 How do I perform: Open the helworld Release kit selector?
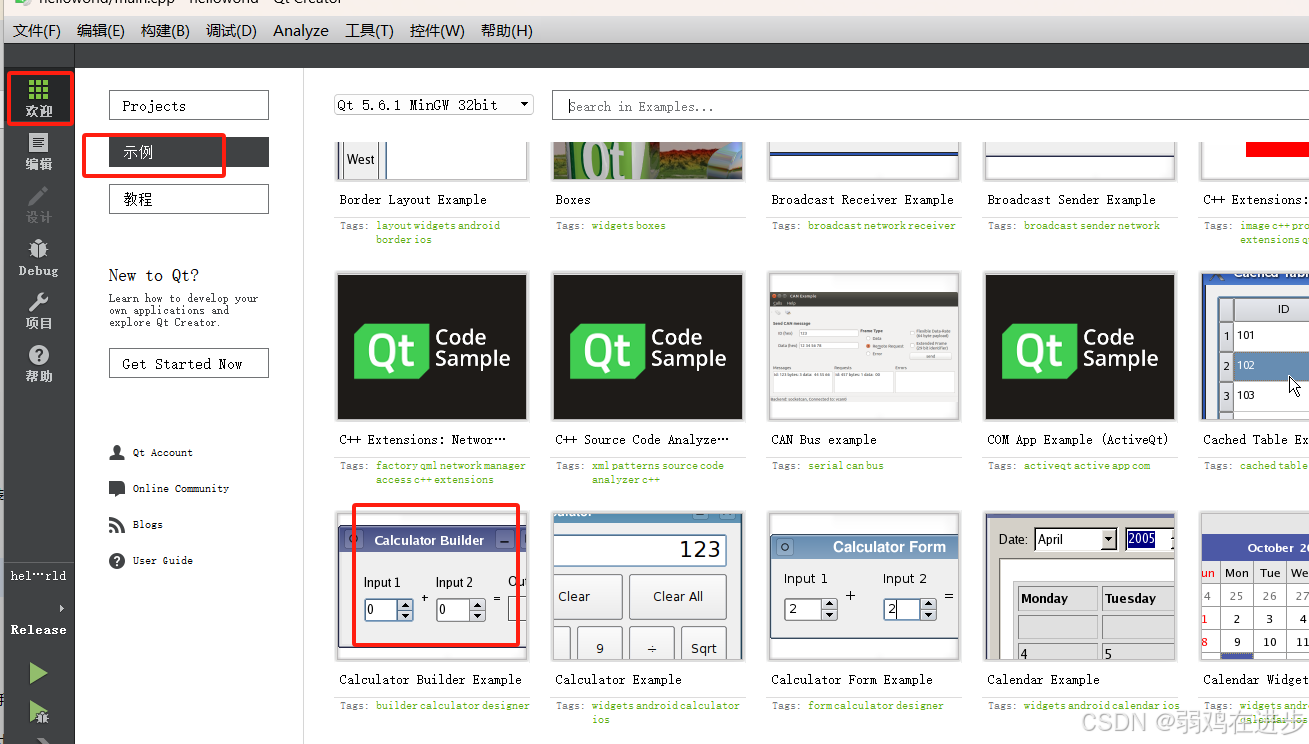point(38,603)
